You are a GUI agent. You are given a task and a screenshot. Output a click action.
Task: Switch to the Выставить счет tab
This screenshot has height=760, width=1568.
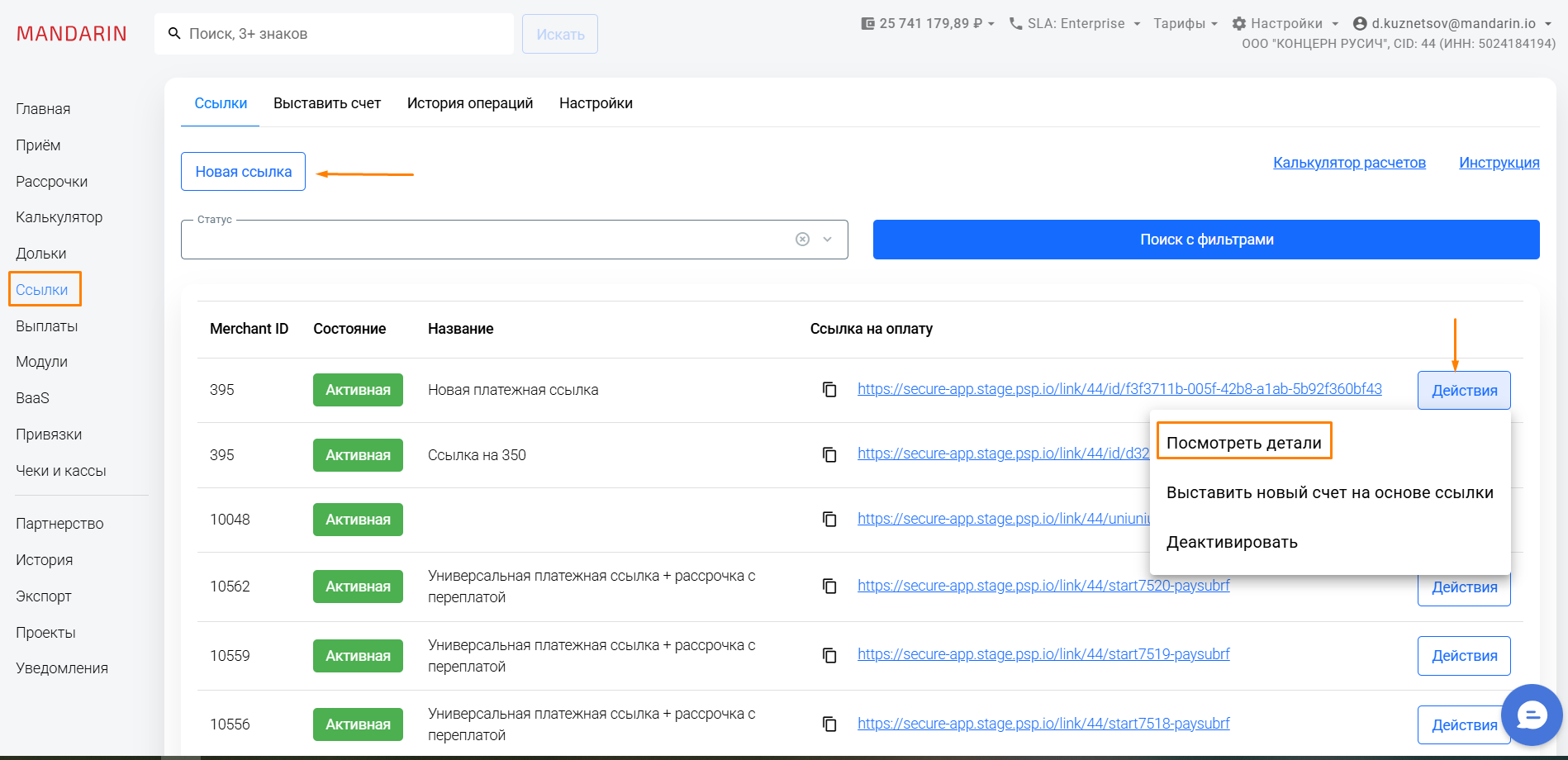pyautogui.click(x=327, y=103)
